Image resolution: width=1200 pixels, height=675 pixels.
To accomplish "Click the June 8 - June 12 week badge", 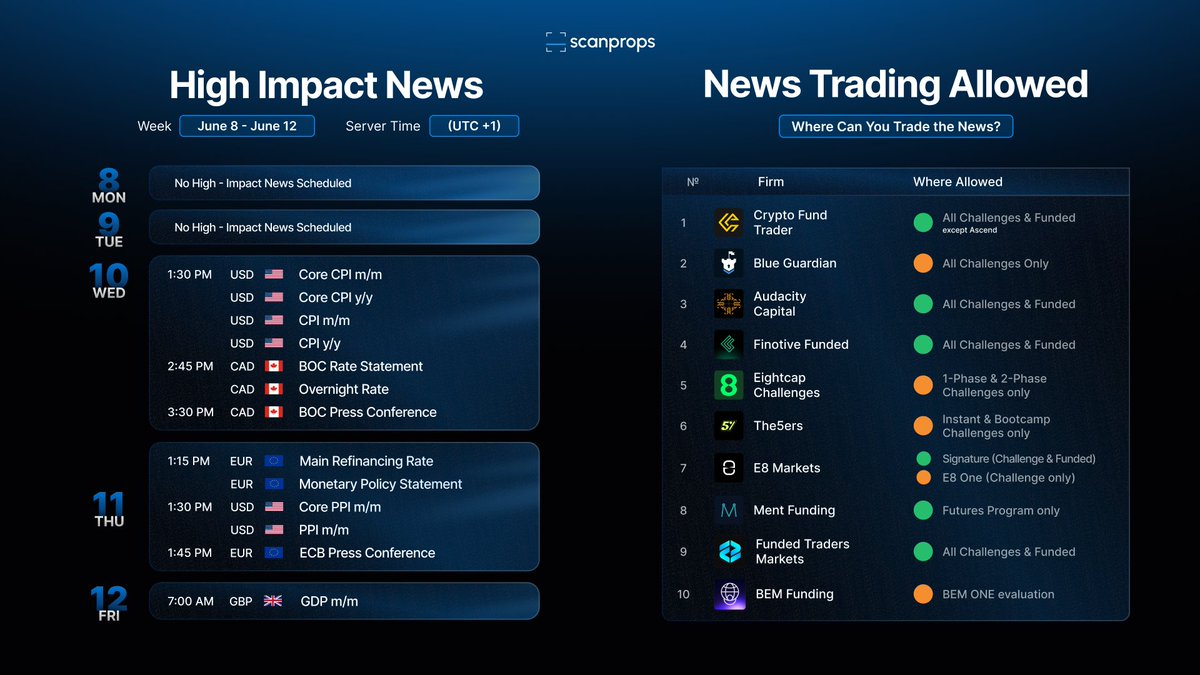I will coord(247,126).
